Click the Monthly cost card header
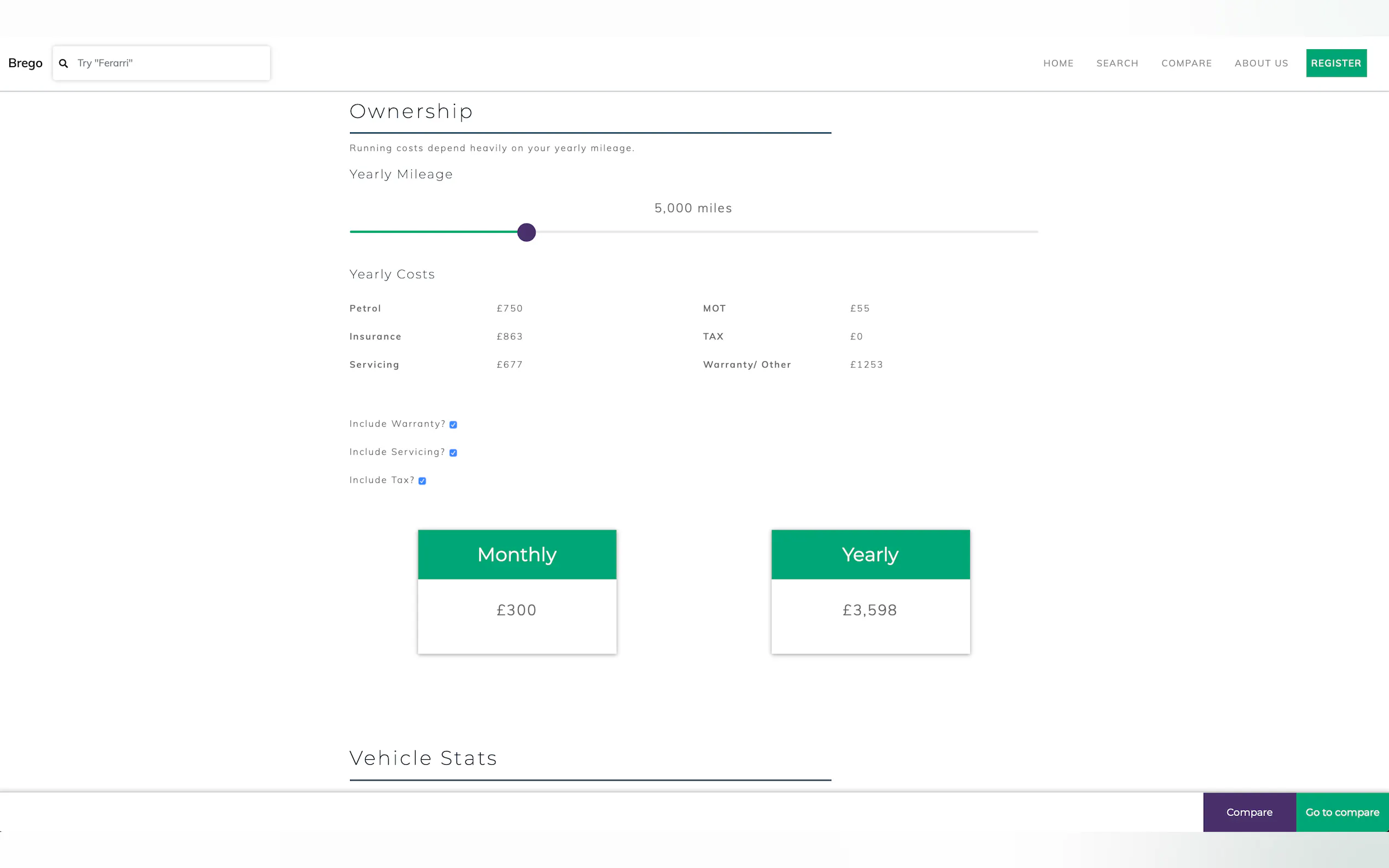 click(517, 555)
